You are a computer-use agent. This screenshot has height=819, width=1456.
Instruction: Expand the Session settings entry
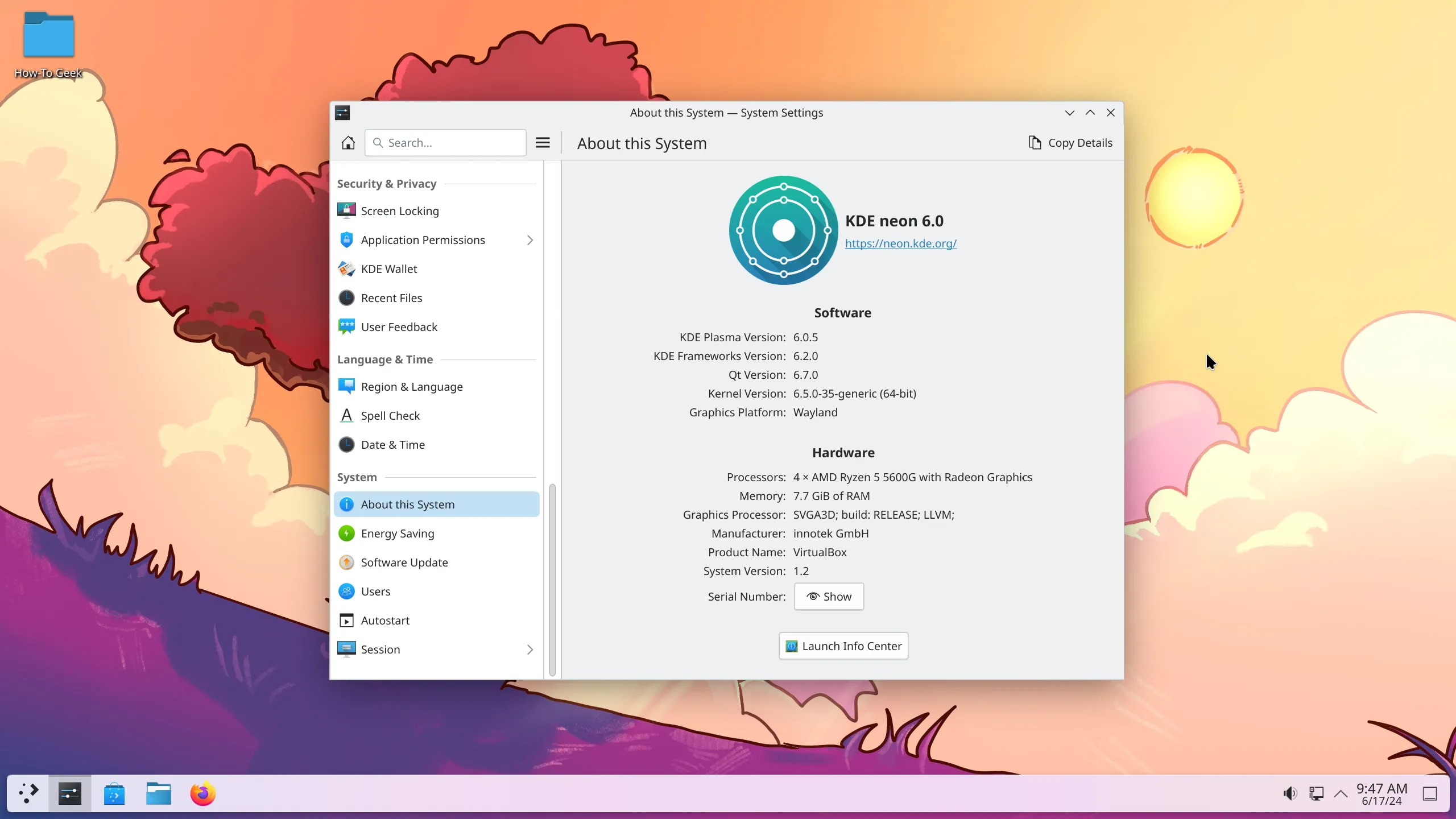[x=529, y=649]
